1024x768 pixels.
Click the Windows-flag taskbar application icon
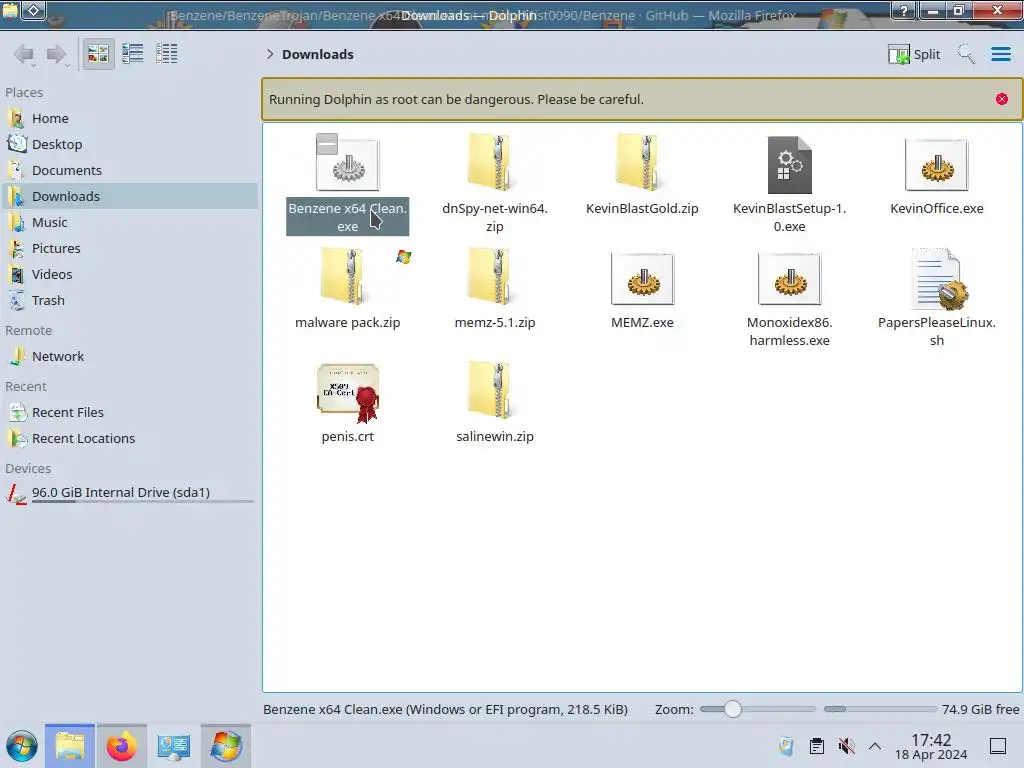tap(226, 746)
